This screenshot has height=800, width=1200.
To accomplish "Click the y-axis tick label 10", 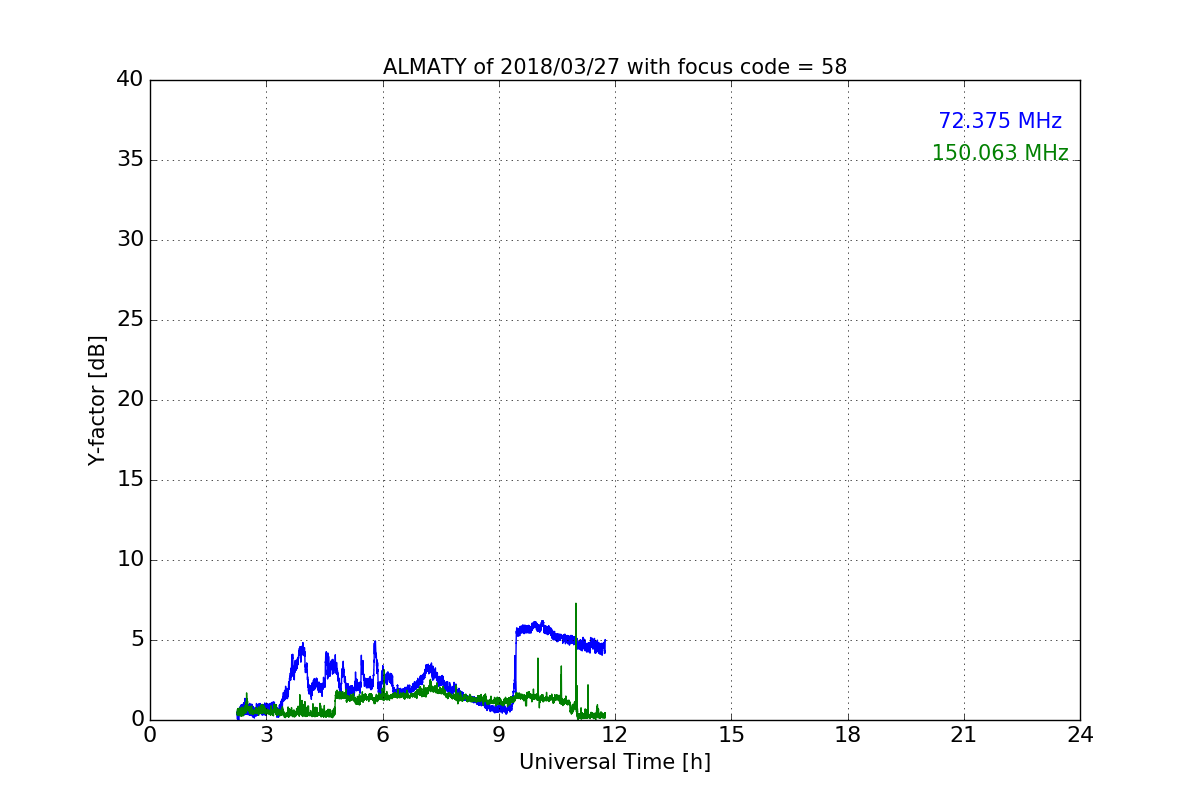I will 130,560.
